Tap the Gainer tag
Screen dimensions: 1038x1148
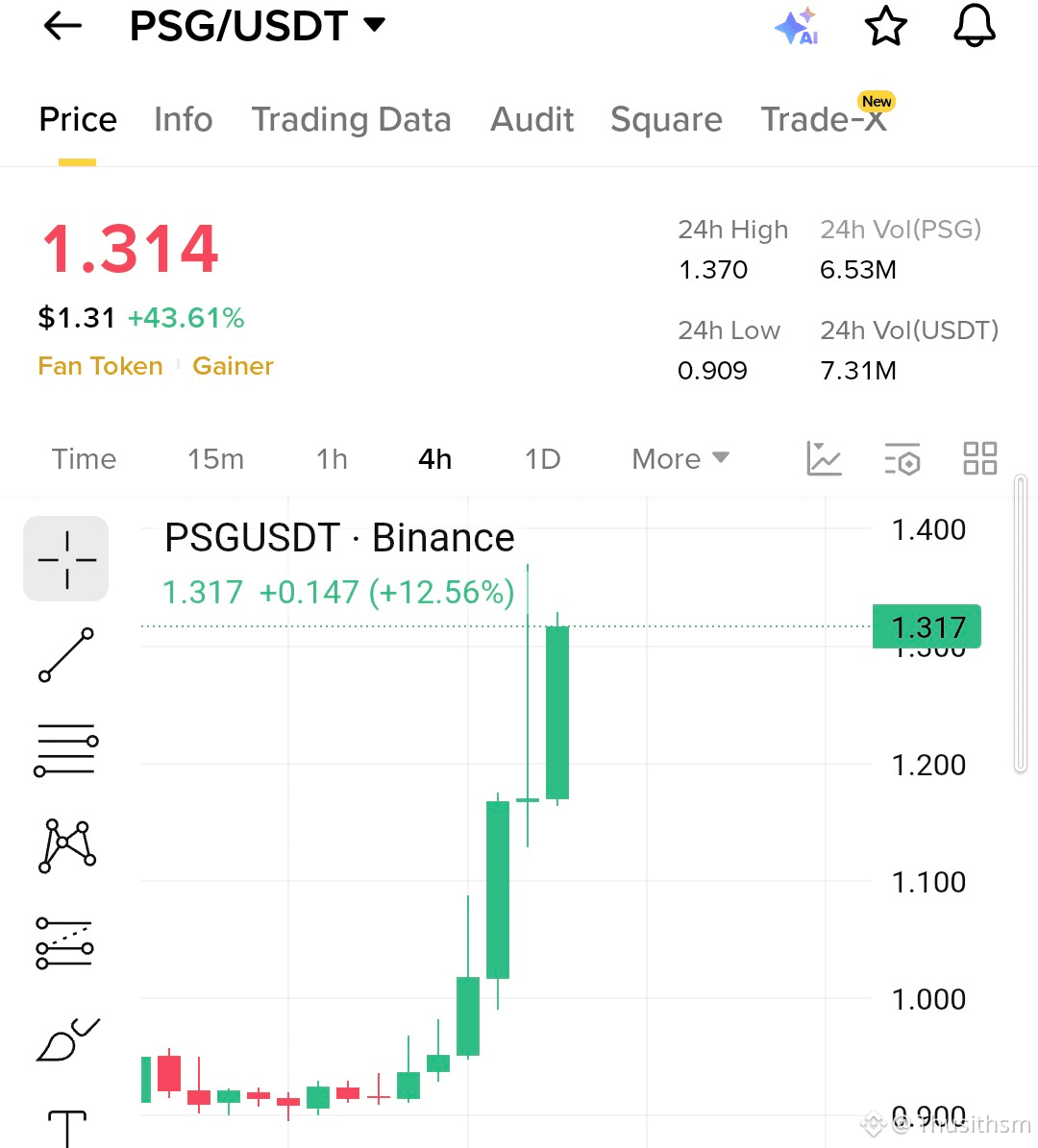(x=233, y=365)
